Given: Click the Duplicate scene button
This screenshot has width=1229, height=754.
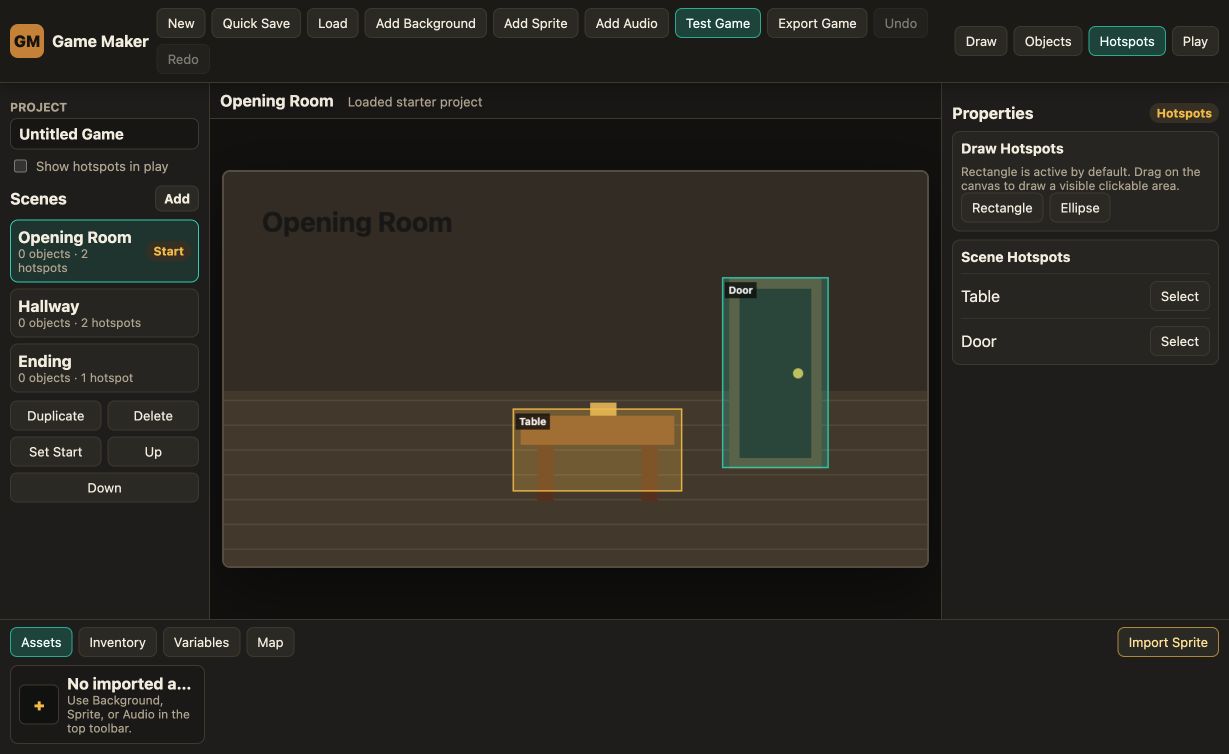Looking at the screenshot, I should point(56,416).
